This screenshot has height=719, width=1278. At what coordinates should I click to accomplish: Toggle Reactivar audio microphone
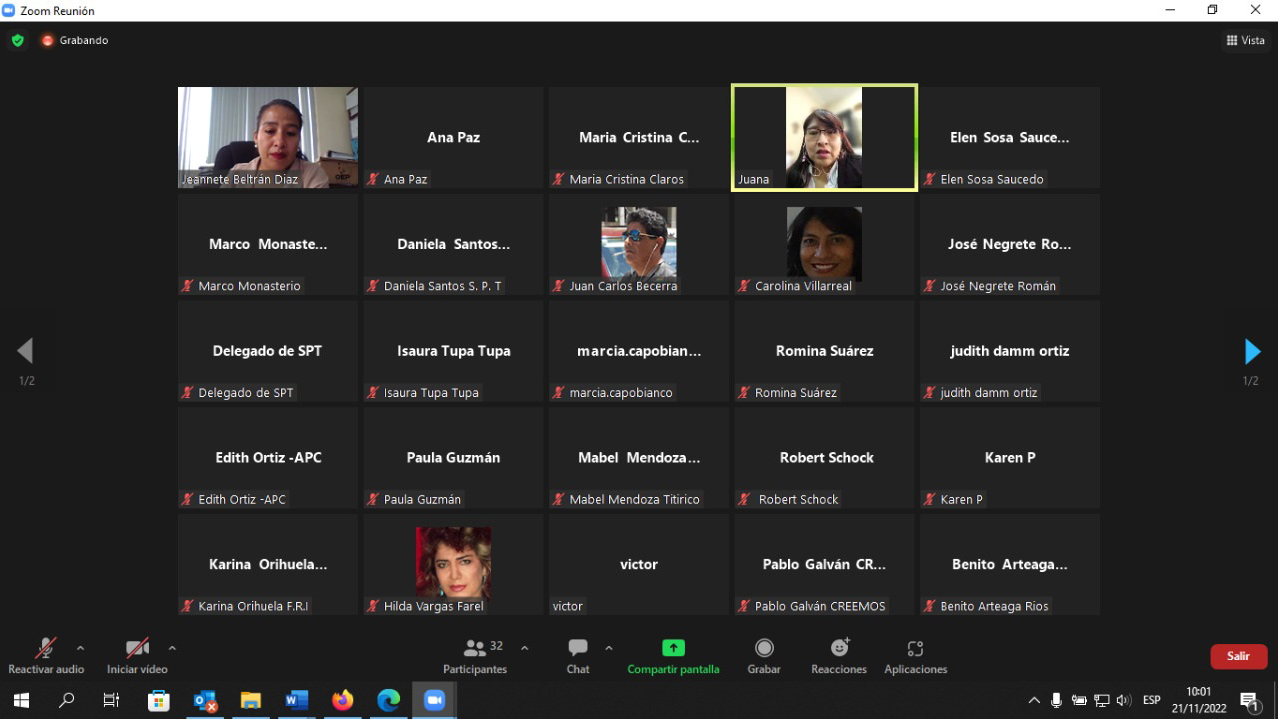coord(46,649)
